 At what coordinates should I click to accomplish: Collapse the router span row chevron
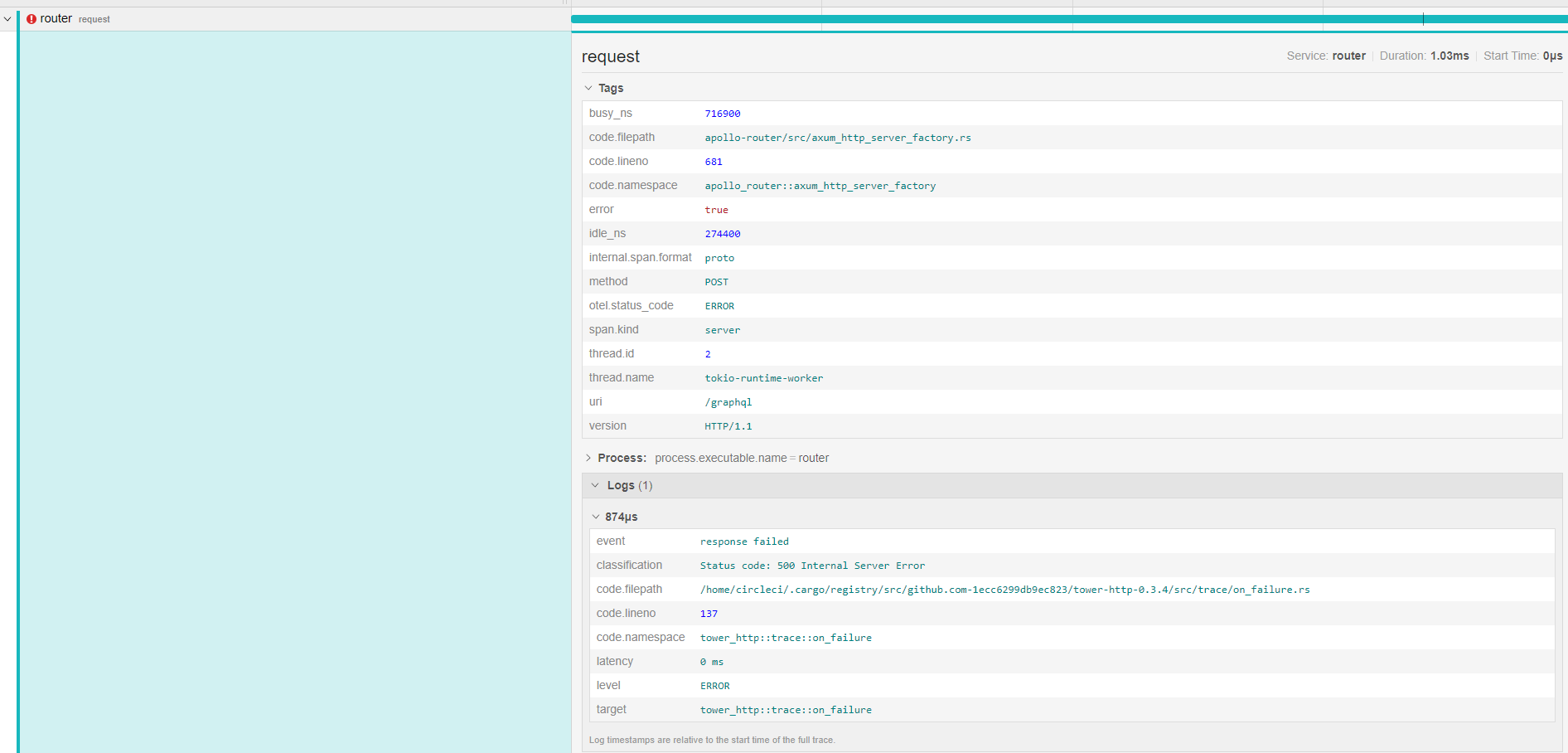(7, 18)
